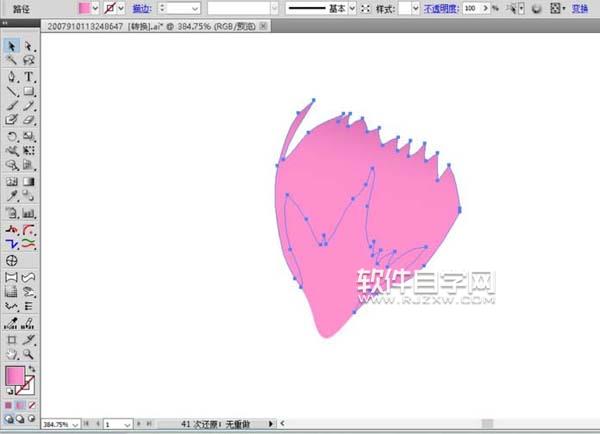Switch to Draw Normal mode
The width and height of the screenshot is (600, 434).
[x=8, y=419]
